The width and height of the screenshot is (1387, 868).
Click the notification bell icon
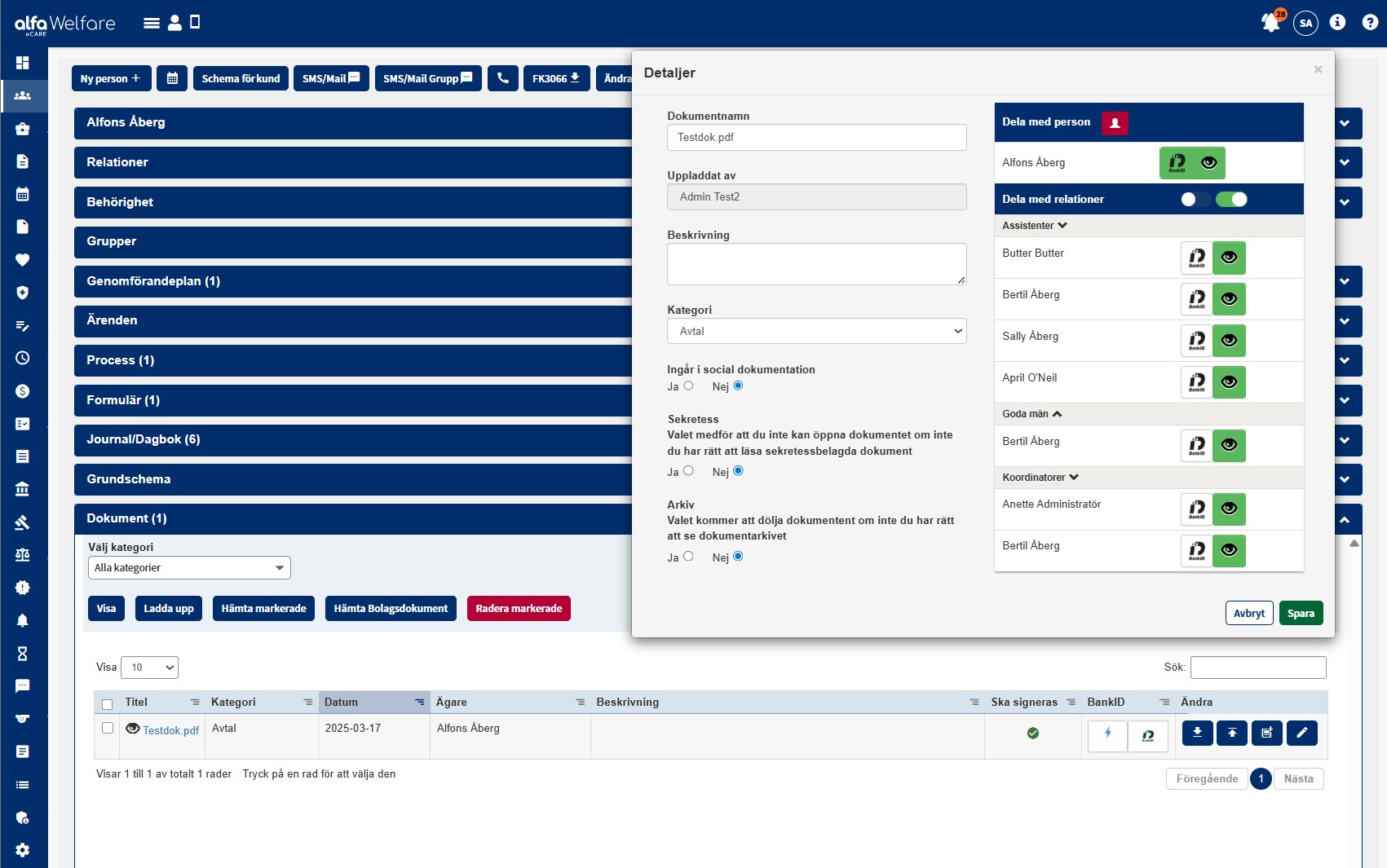(1270, 22)
